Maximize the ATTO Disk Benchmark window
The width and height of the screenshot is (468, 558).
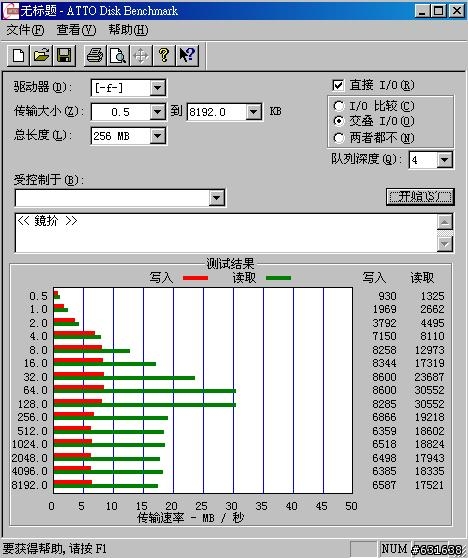click(x=438, y=11)
